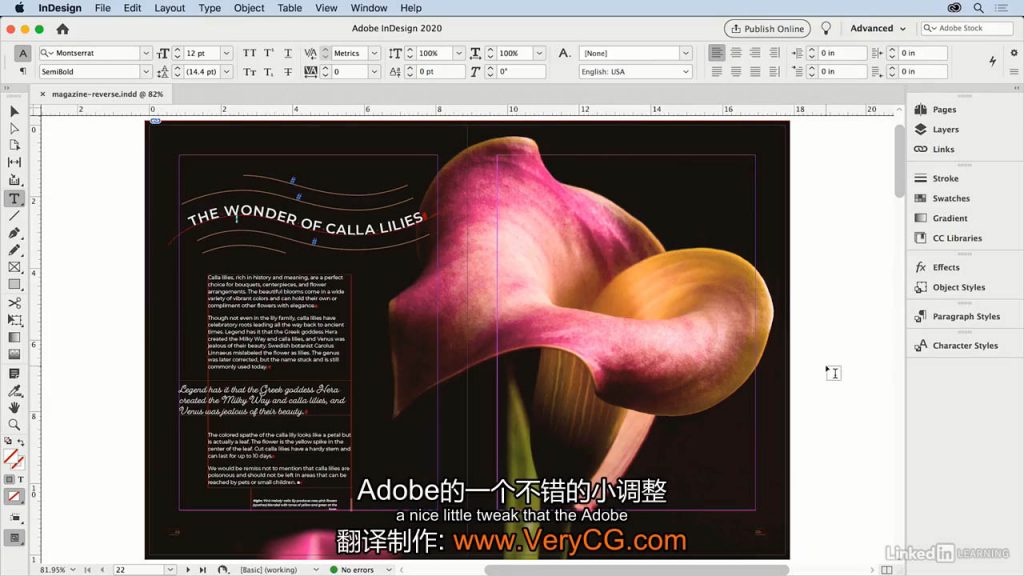Screen dimensions: 1024x576
Task: Enable Align Left paragraph alignment
Action: click(716, 53)
